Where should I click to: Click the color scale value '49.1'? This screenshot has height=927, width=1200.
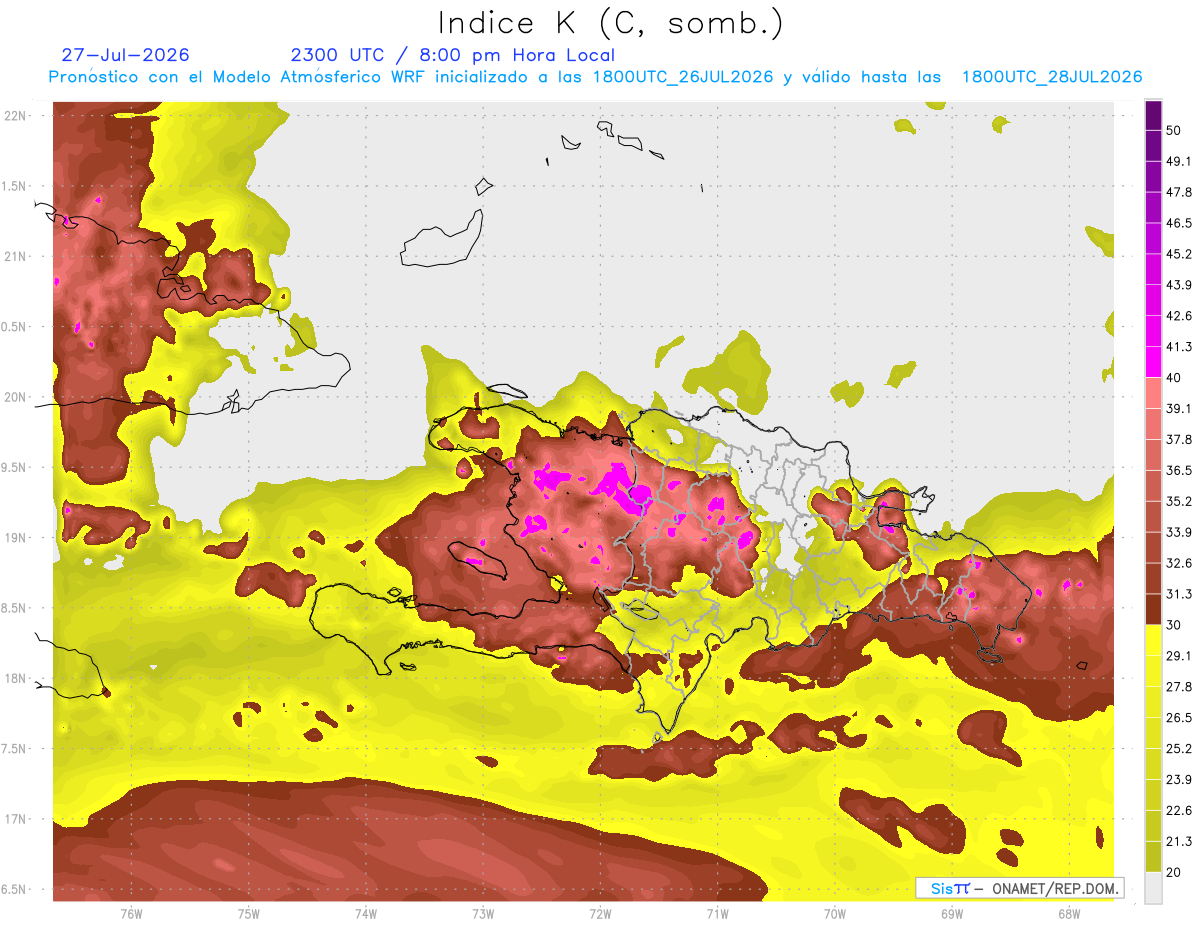[1179, 161]
